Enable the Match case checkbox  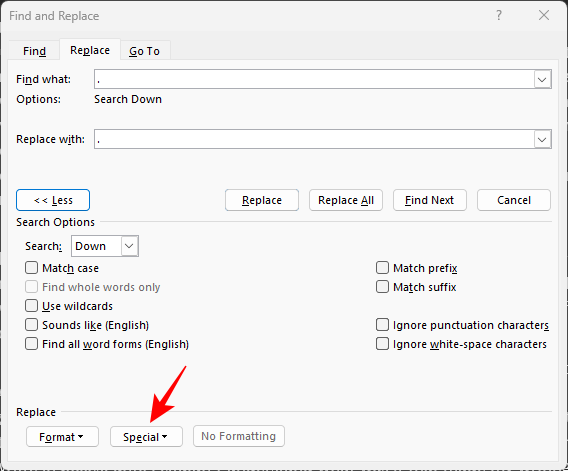click(x=32, y=268)
